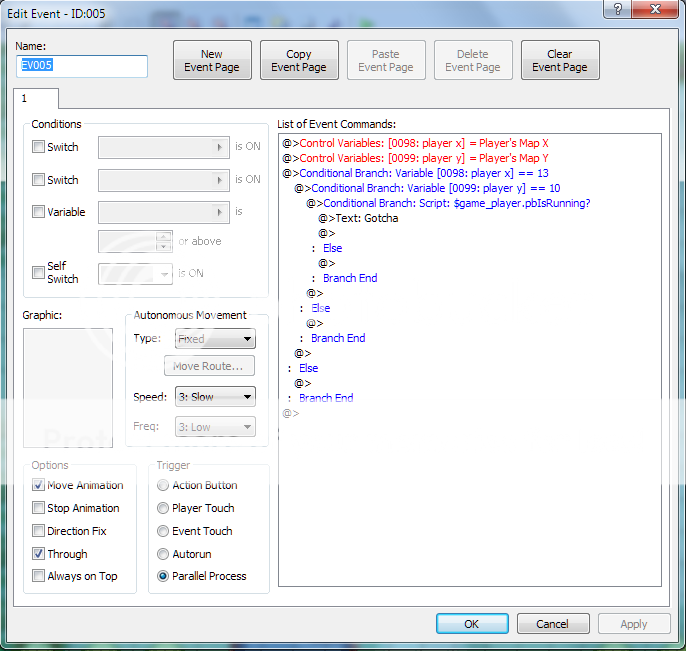The height and width of the screenshot is (651, 686).
Task: Open the Self Switch dropdown
Action: point(136,273)
